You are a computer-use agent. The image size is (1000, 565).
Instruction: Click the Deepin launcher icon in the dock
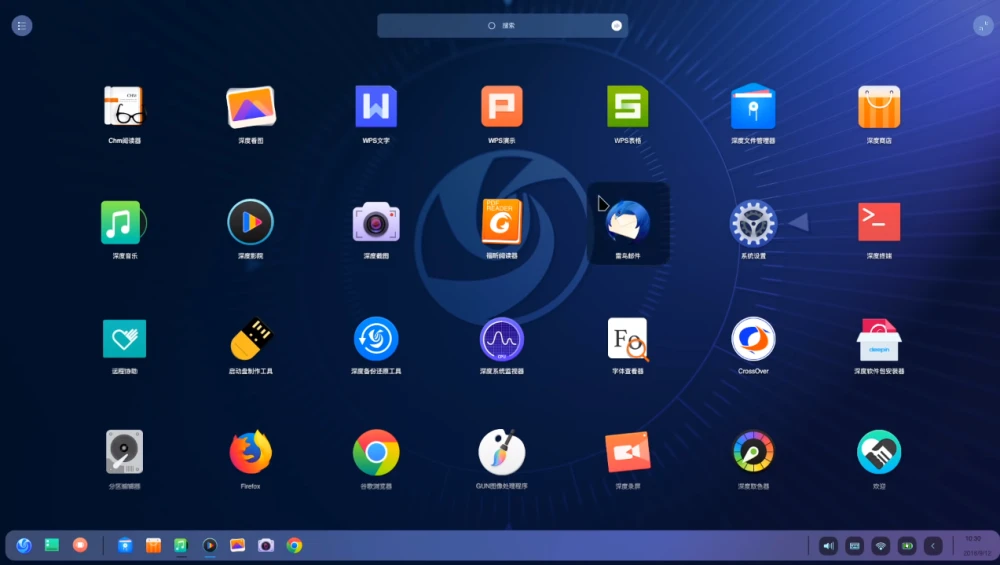click(24, 545)
